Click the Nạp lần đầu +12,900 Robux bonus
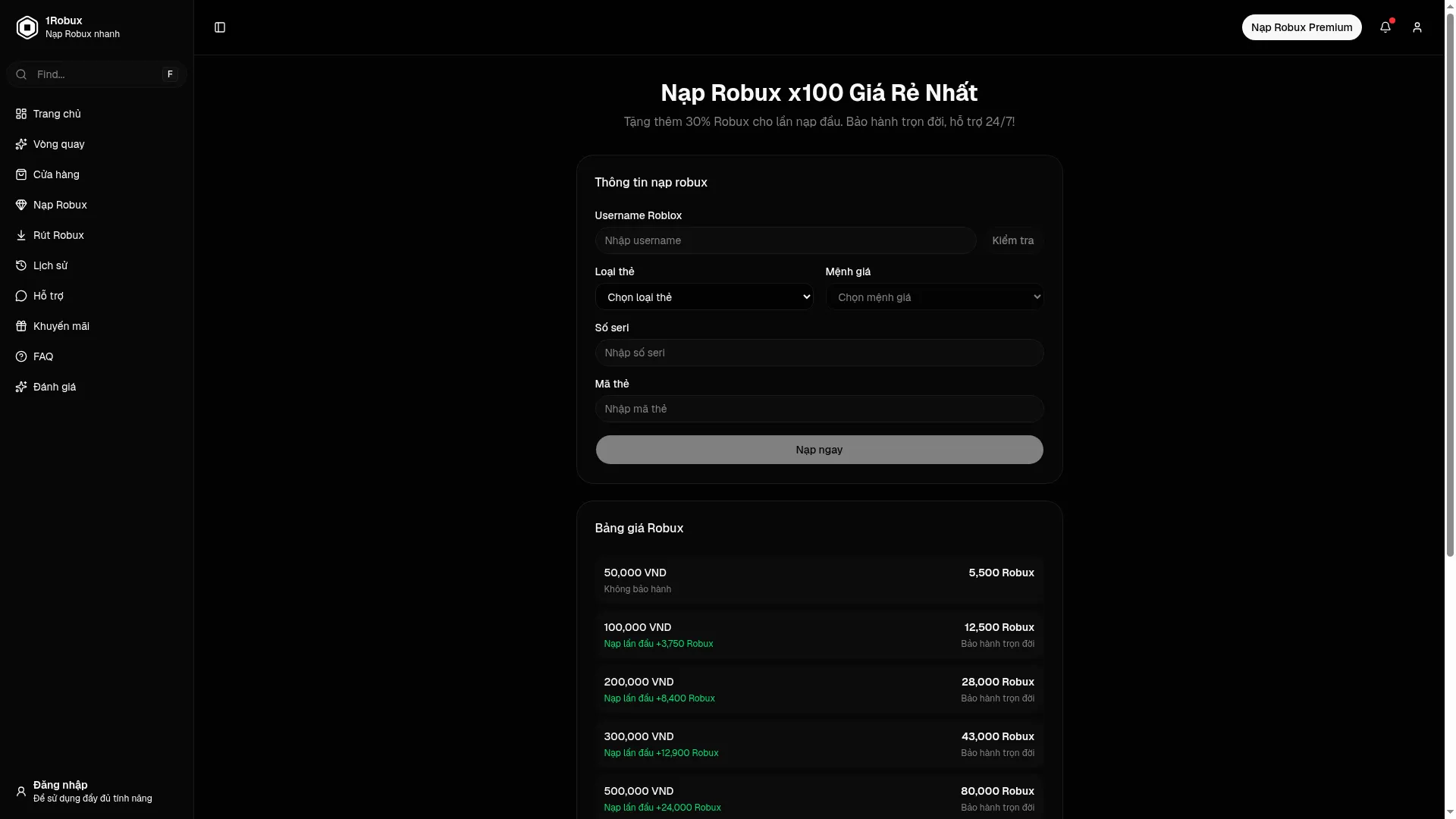Image resolution: width=1456 pixels, height=819 pixels. (661, 753)
